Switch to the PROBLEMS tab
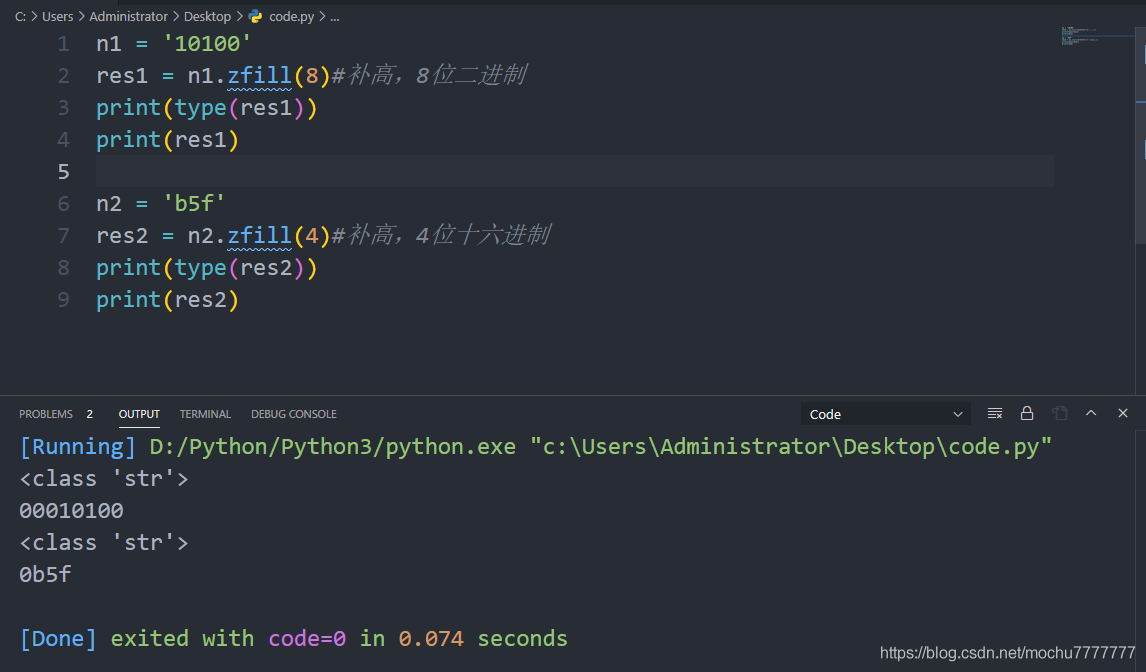Viewport: 1146px width, 672px height. (x=46, y=414)
